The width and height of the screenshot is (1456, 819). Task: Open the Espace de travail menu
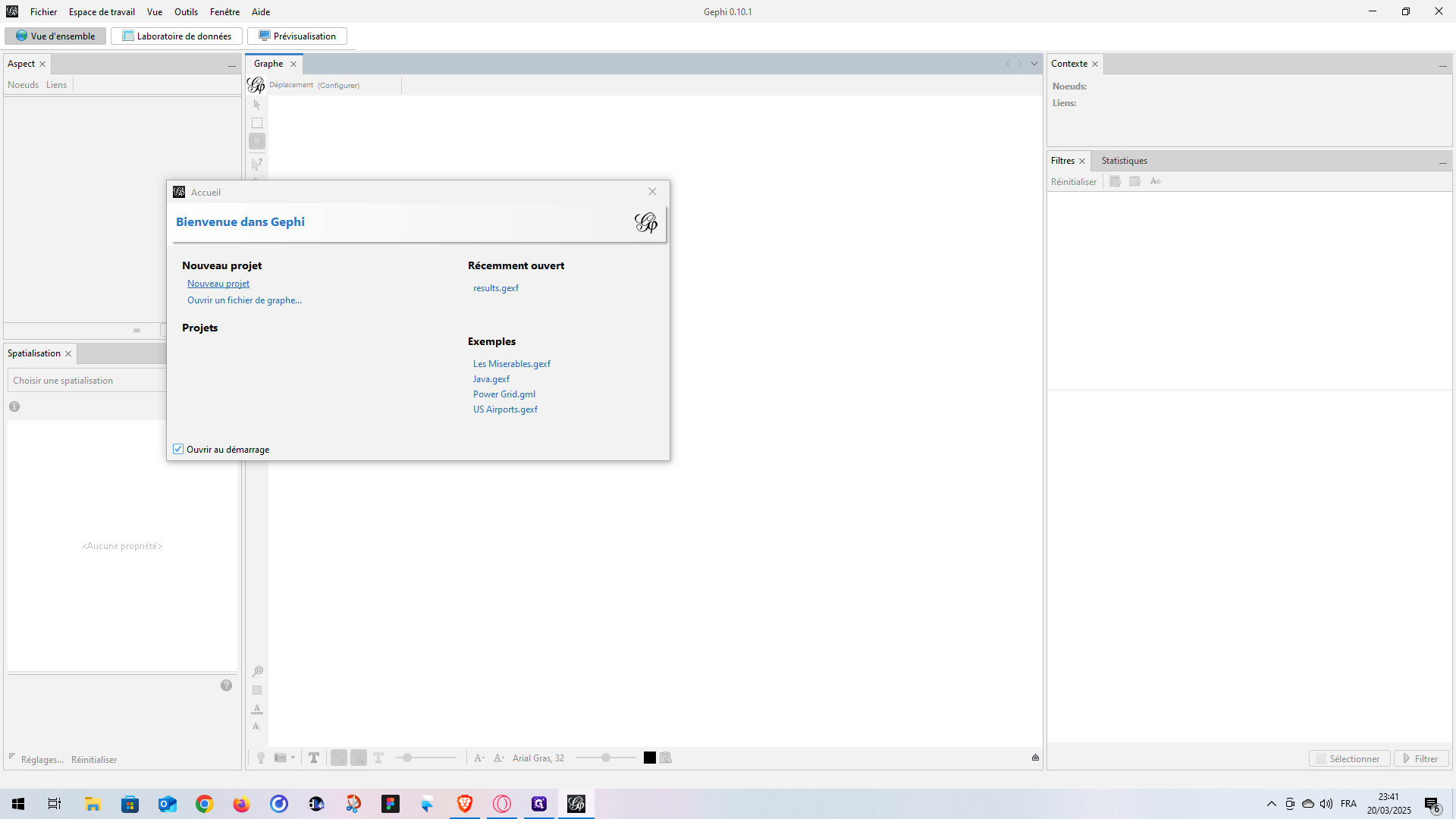point(102,11)
